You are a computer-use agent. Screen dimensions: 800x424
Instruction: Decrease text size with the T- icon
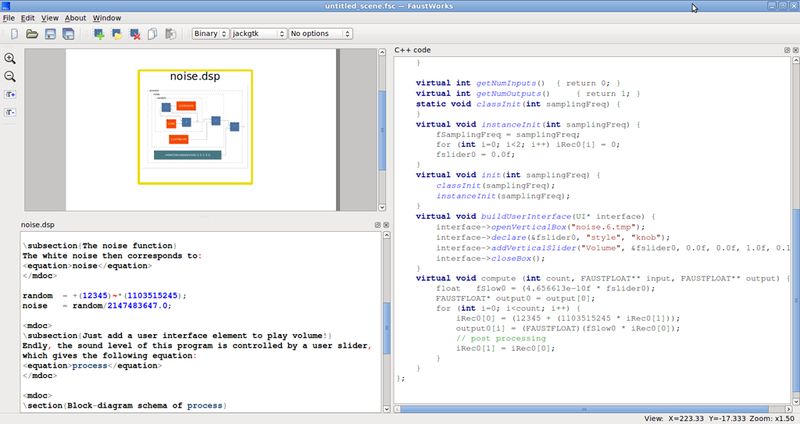pos(10,112)
